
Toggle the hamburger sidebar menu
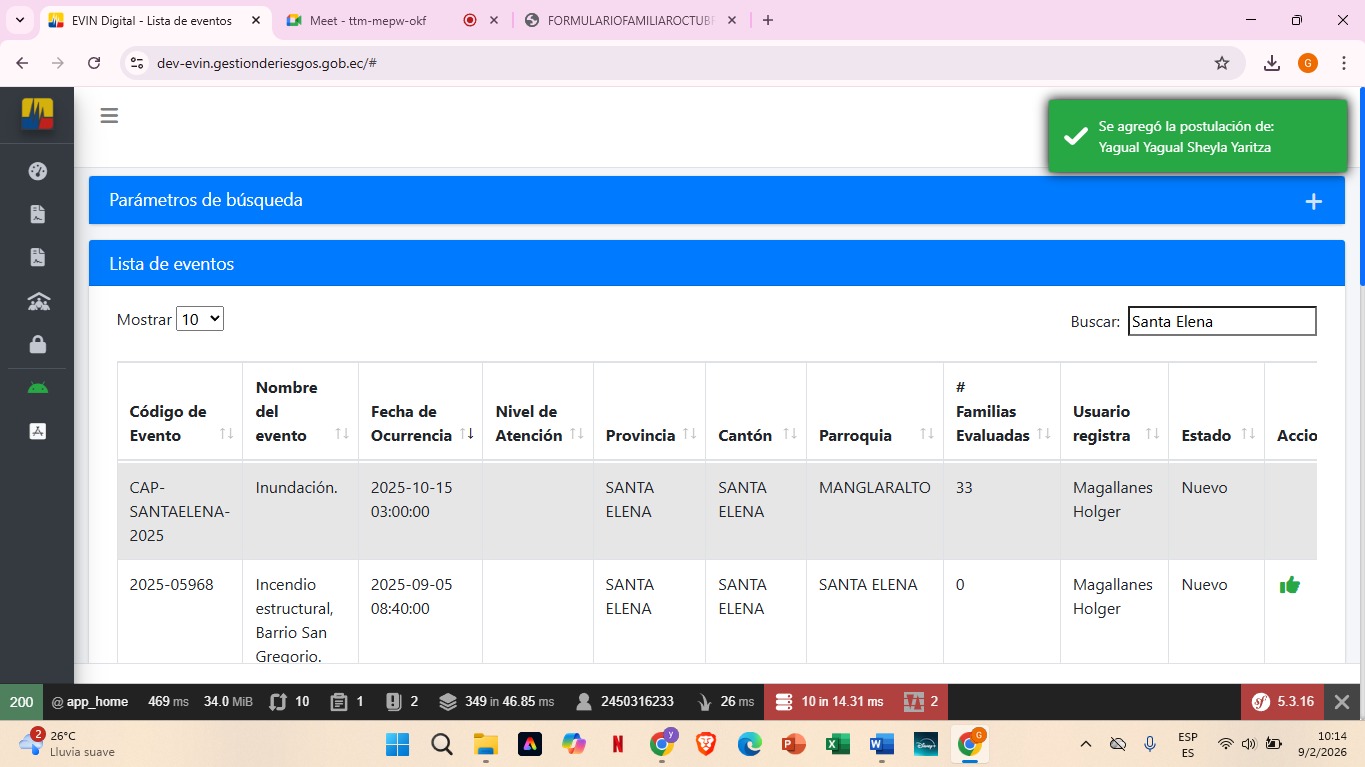tap(109, 116)
